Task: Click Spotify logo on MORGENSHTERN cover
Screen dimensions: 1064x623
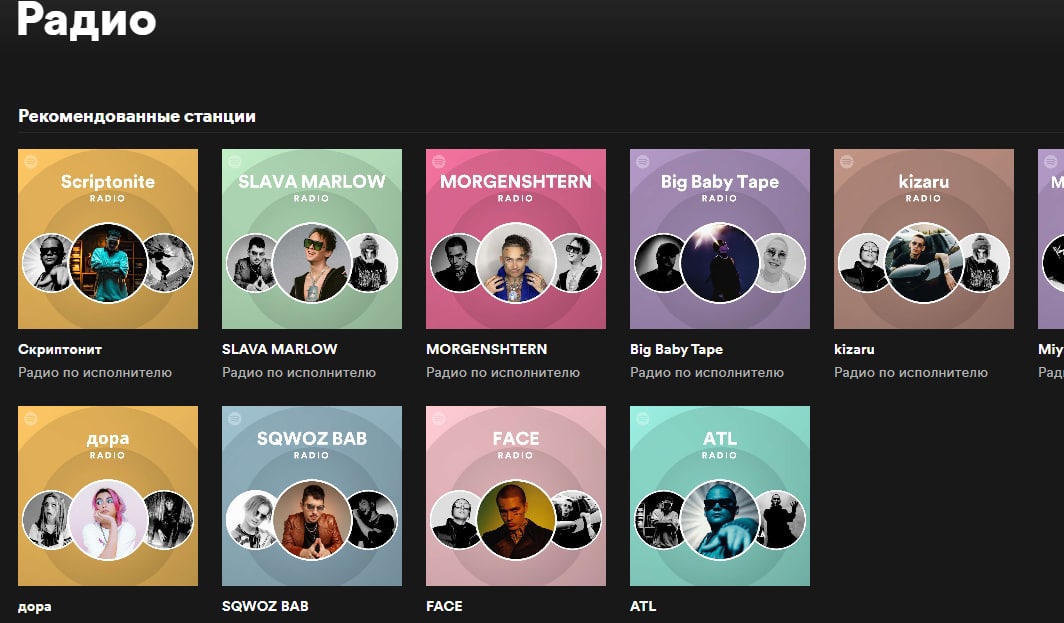Action: (x=439, y=162)
